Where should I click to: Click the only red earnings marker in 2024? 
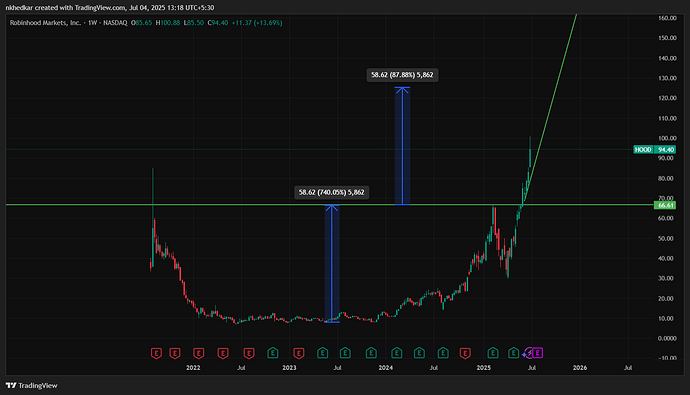[x=465, y=353]
